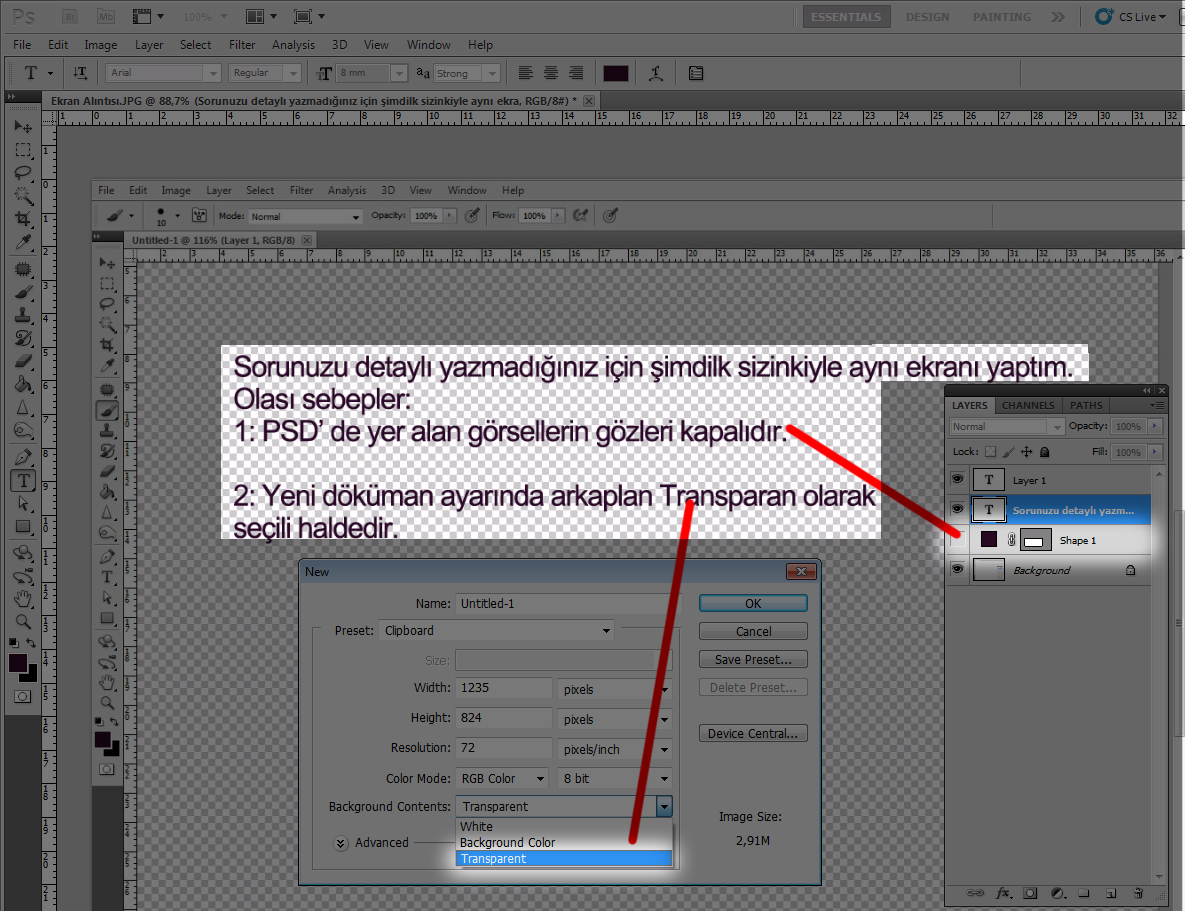
Task: Center-align text in the options bar
Action: pos(550,73)
